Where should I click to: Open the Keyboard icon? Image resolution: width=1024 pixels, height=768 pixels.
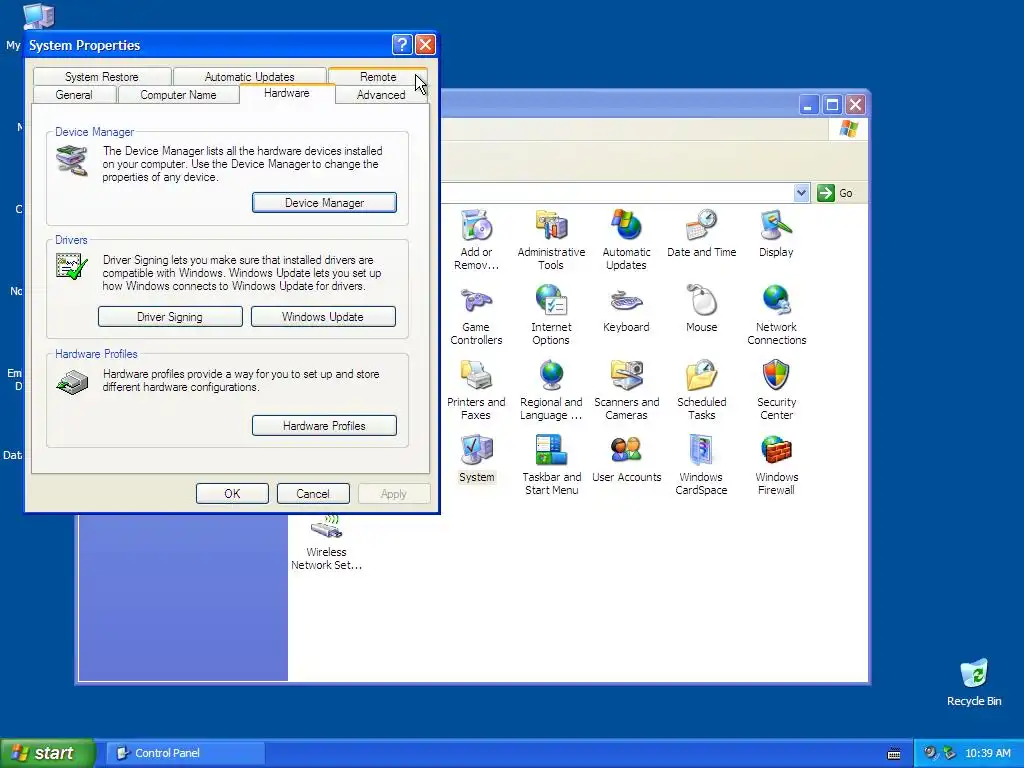coord(626,309)
